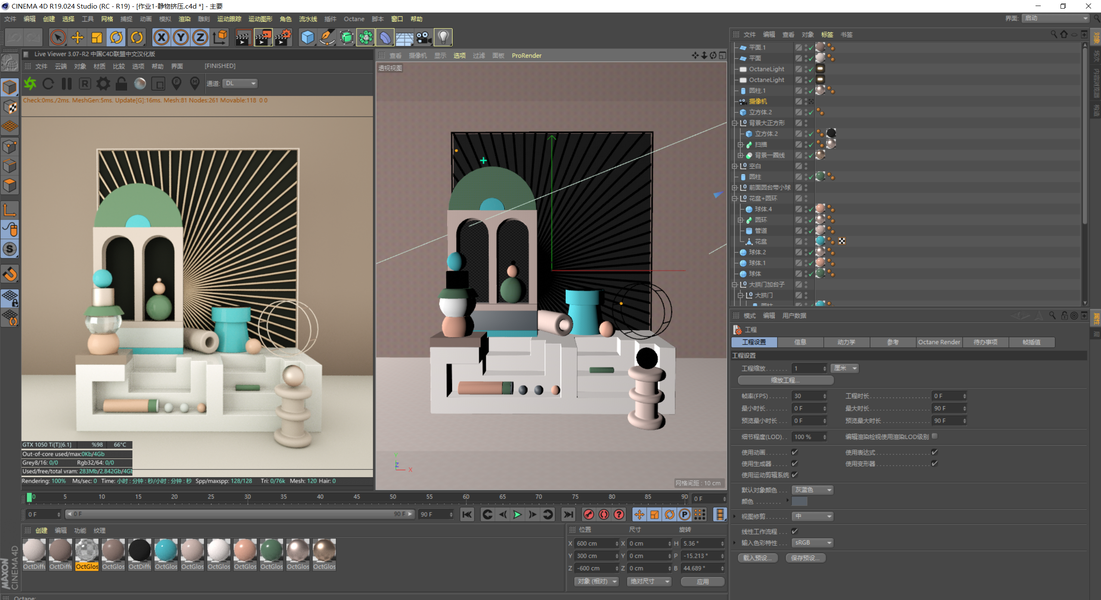Switch to the Octane Render tab
1101x600 pixels.
click(939, 342)
